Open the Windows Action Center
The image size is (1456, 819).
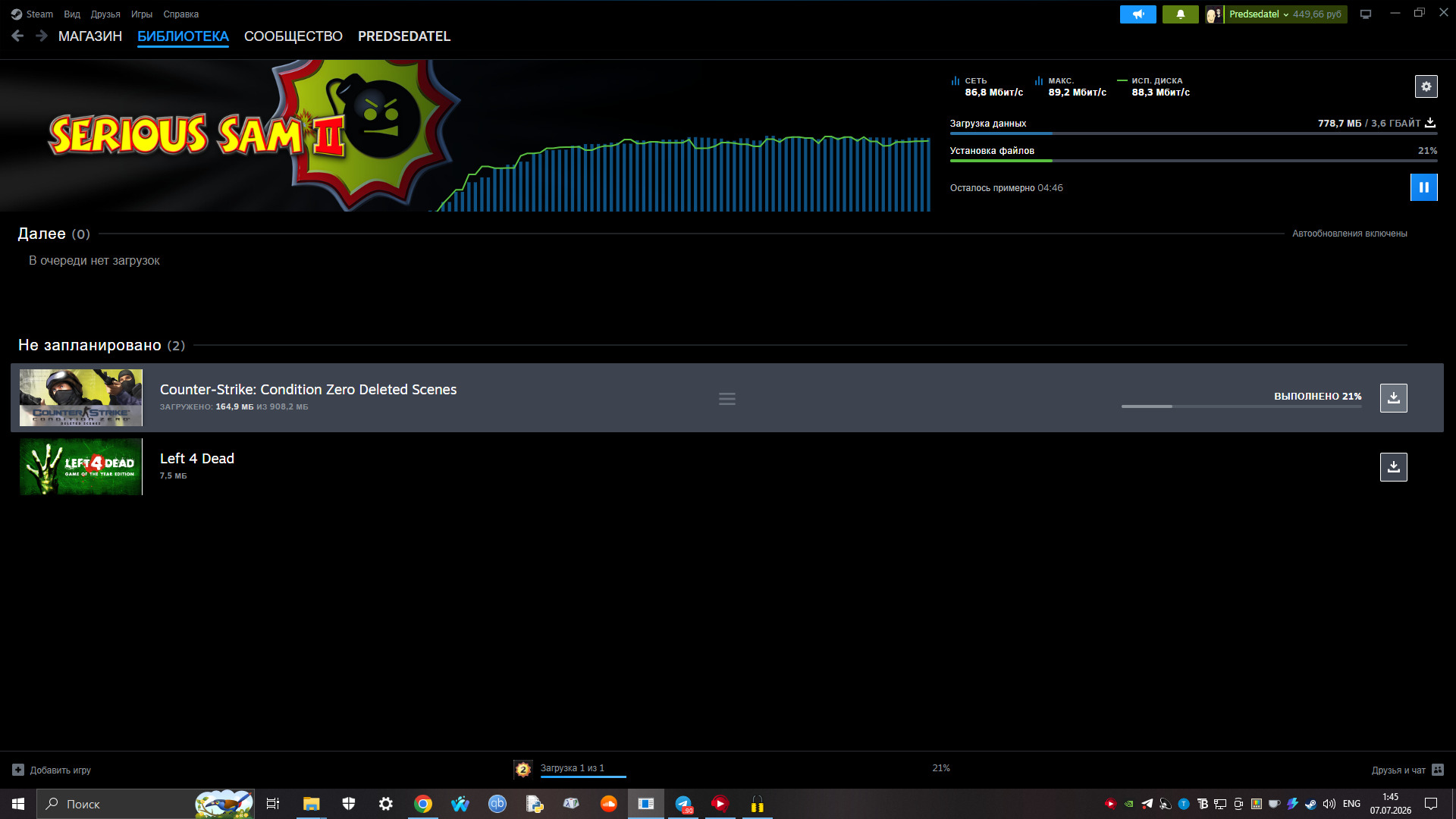(1431, 804)
